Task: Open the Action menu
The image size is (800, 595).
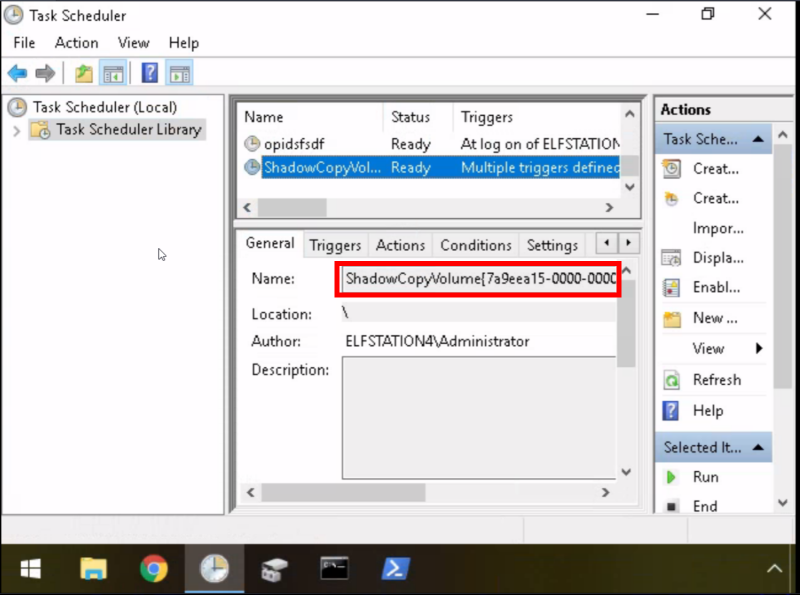Action: click(x=76, y=43)
